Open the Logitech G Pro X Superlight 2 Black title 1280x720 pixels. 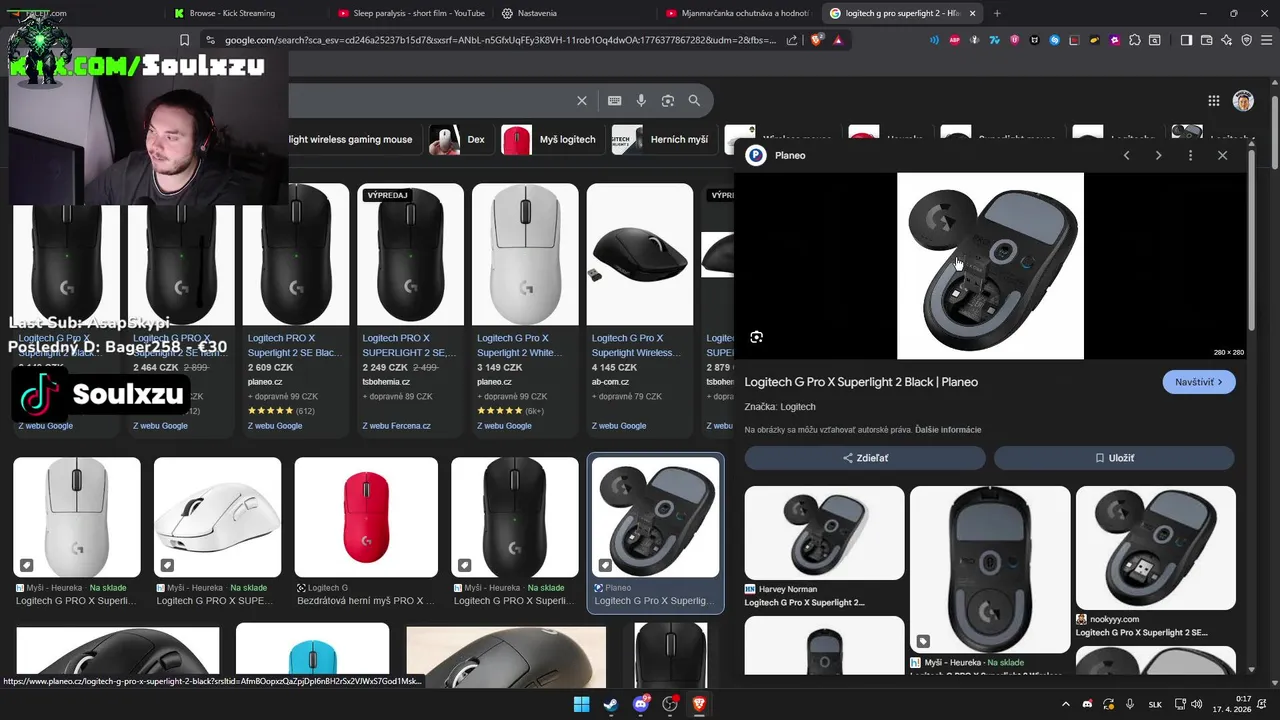click(861, 382)
